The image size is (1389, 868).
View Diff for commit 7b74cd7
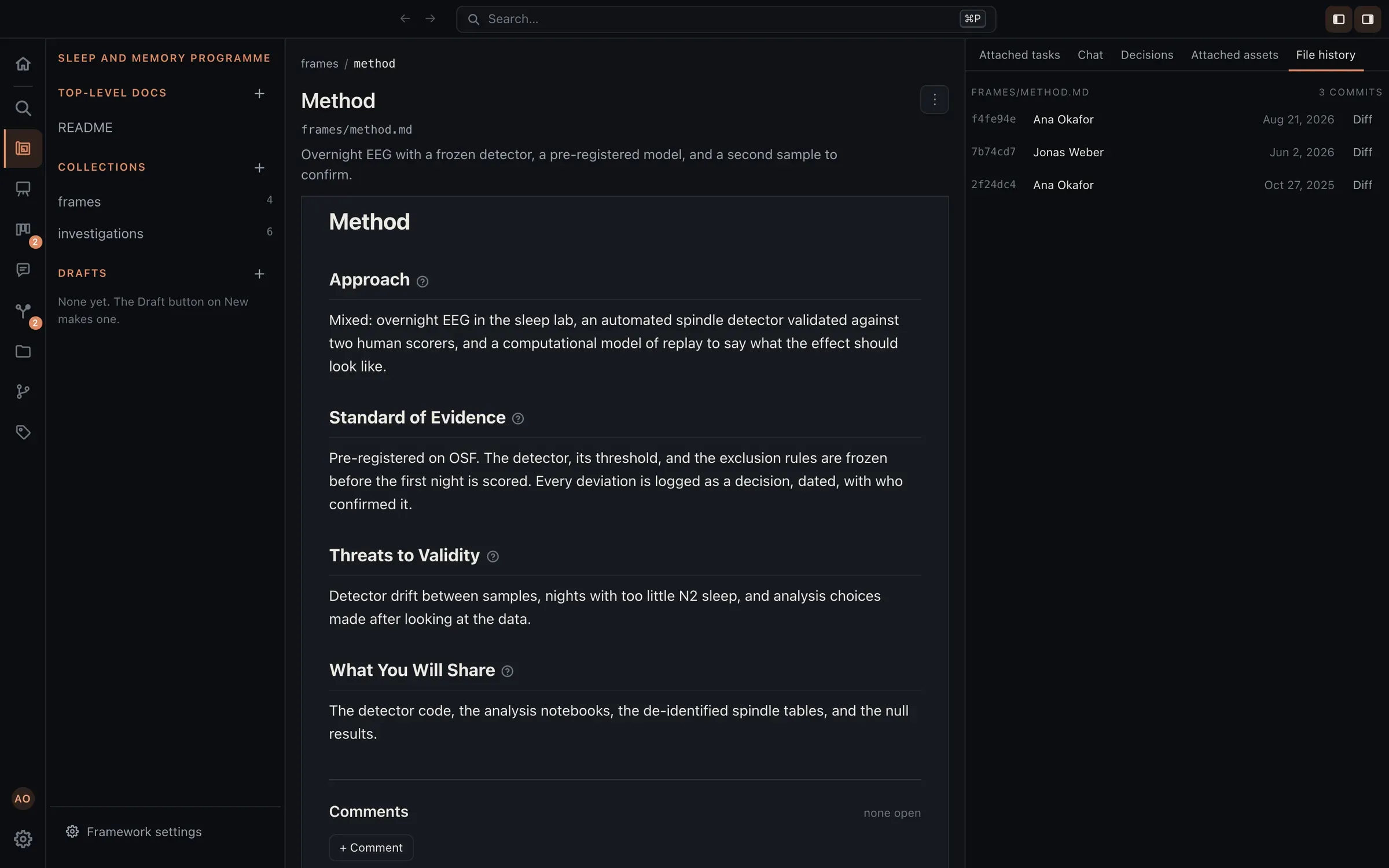[x=1362, y=152]
